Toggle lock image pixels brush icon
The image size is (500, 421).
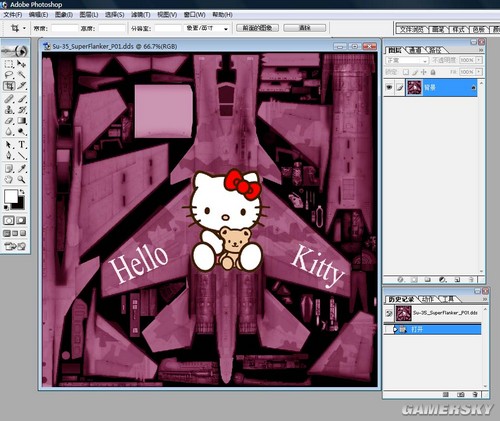click(415, 72)
